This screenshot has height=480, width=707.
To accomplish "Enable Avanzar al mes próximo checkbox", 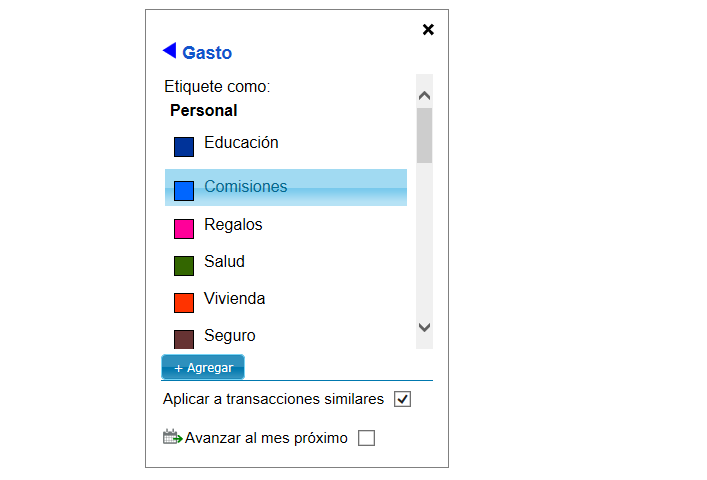I will (x=367, y=438).
